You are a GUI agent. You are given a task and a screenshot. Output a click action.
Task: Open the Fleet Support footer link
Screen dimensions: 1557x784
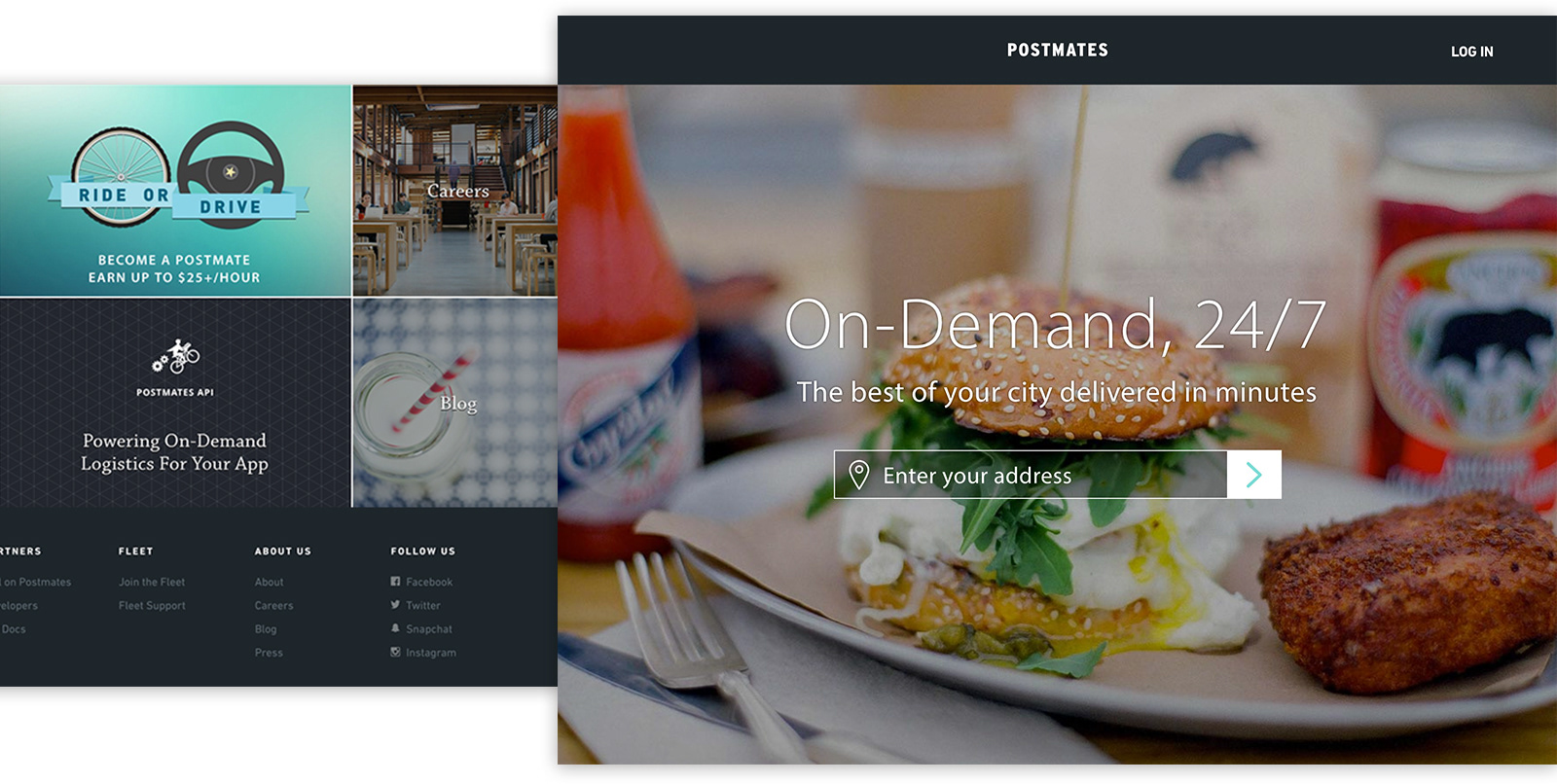click(152, 605)
